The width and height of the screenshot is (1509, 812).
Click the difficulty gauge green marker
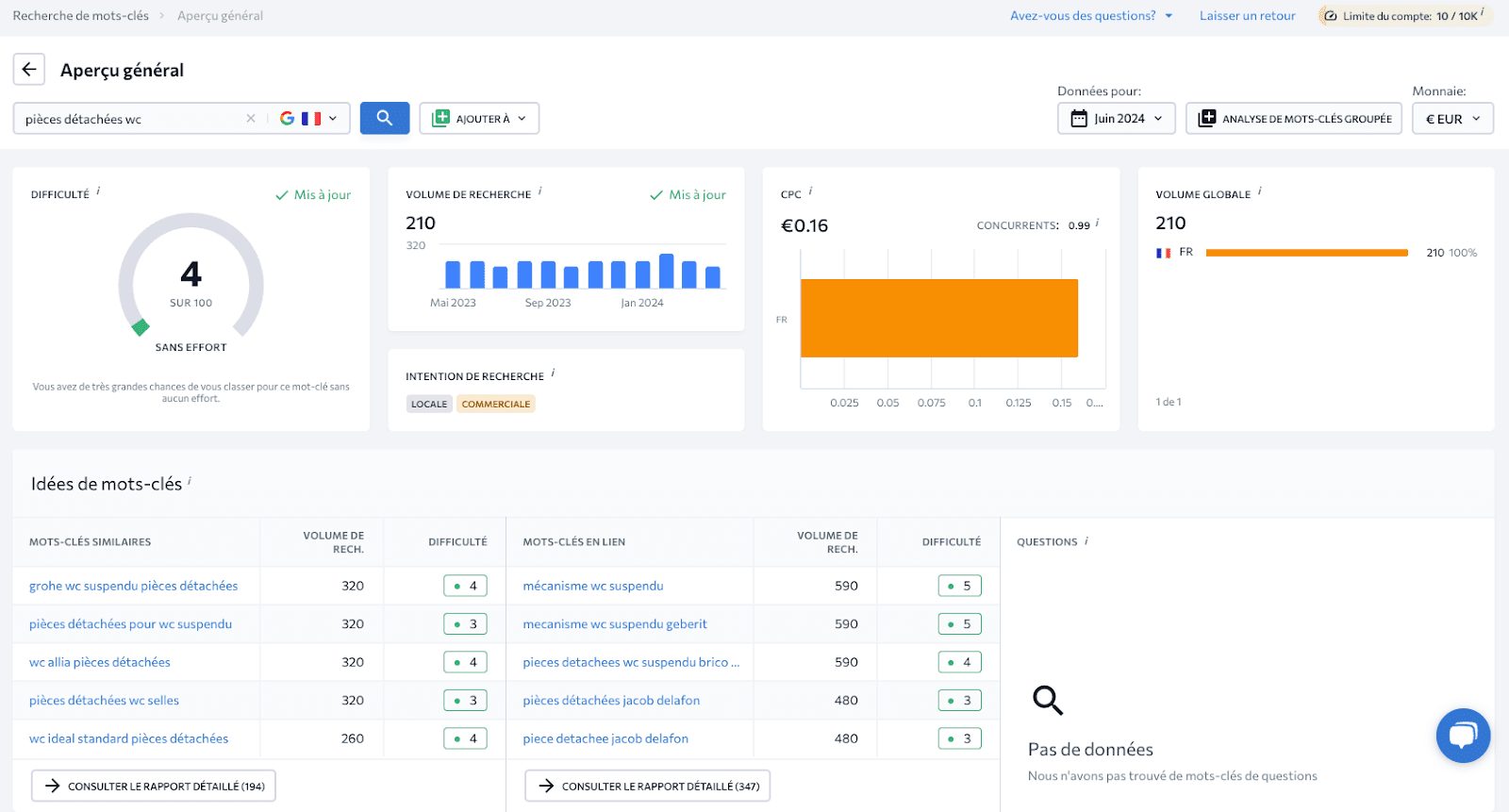141,327
